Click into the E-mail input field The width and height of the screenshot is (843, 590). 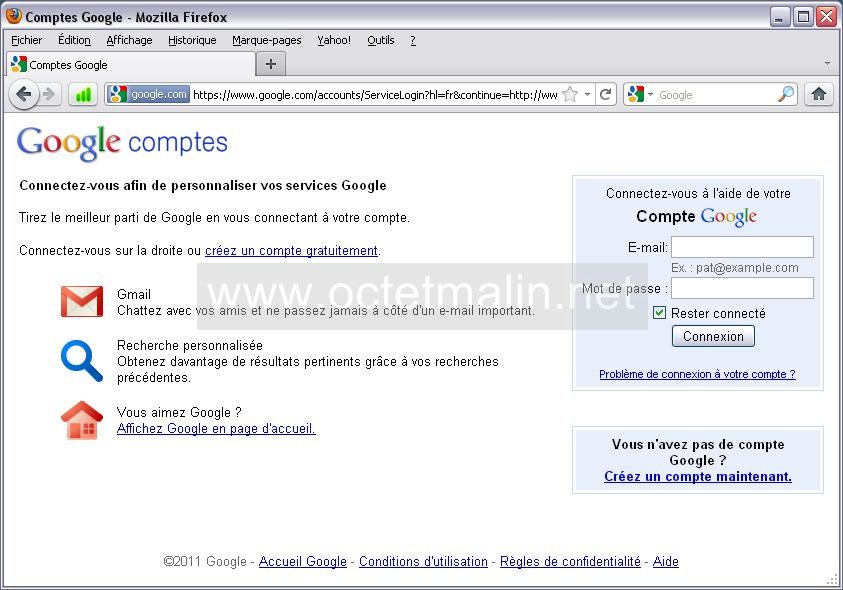[742, 247]
